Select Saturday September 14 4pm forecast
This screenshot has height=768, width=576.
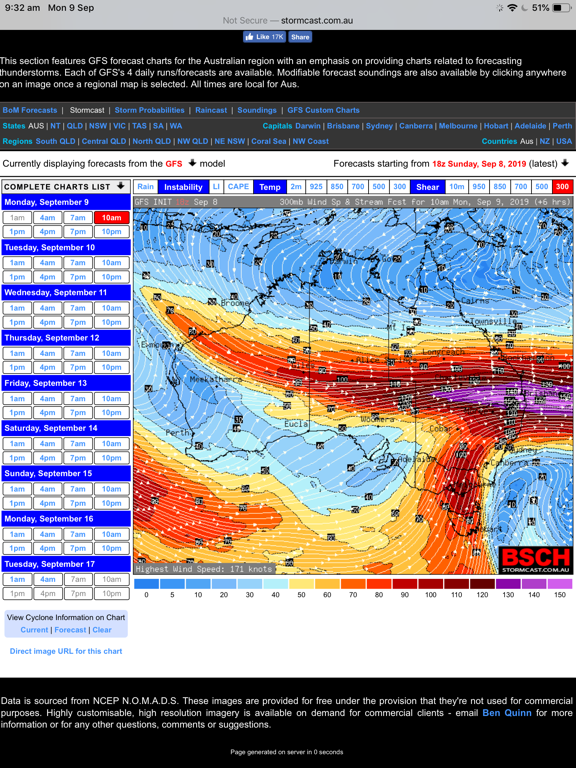[48, 458]
